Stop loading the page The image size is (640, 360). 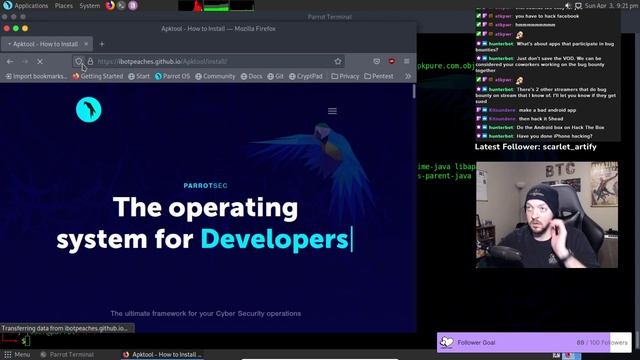[x=40, y=61]
